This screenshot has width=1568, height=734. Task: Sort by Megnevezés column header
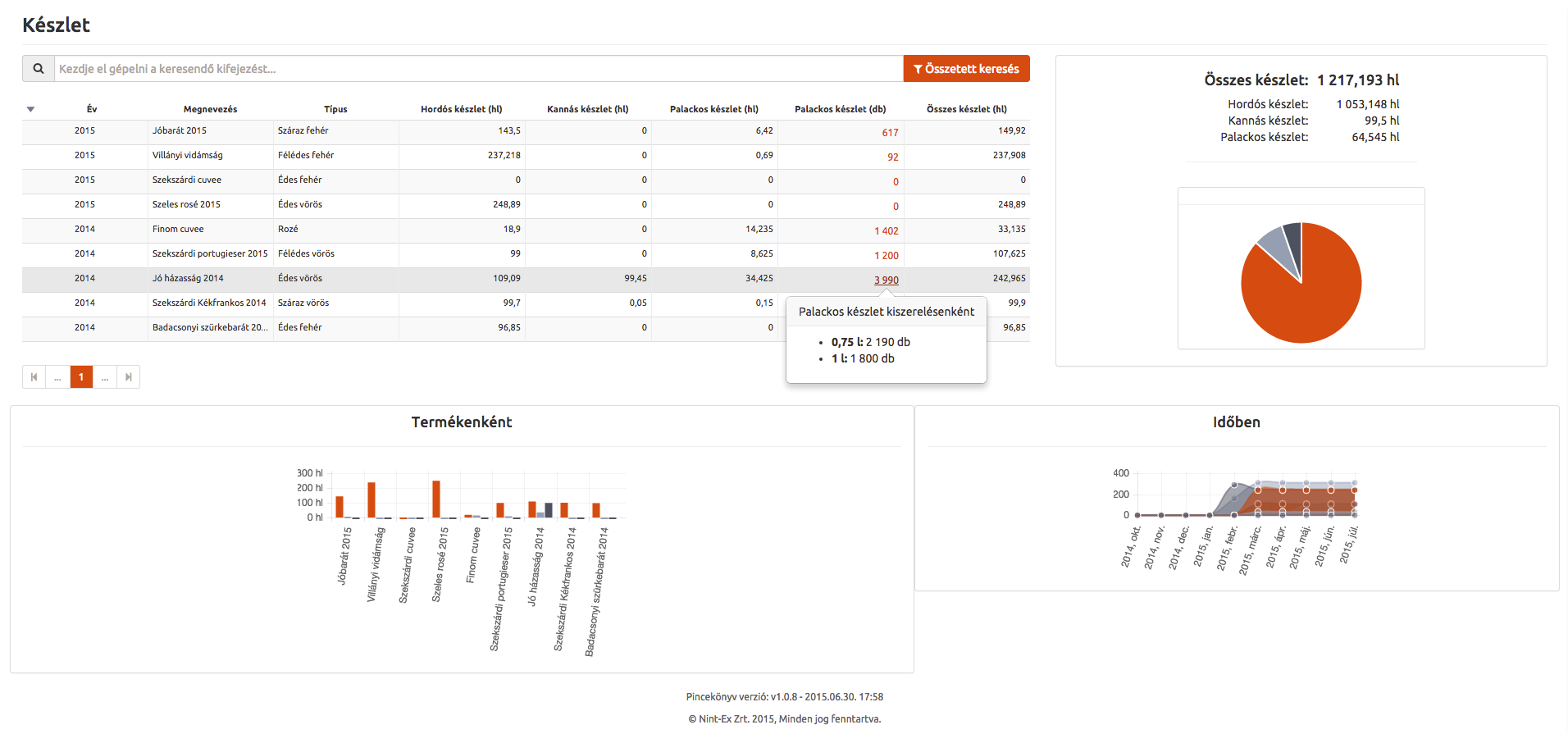pyautogui.click(x=210, y=109)
